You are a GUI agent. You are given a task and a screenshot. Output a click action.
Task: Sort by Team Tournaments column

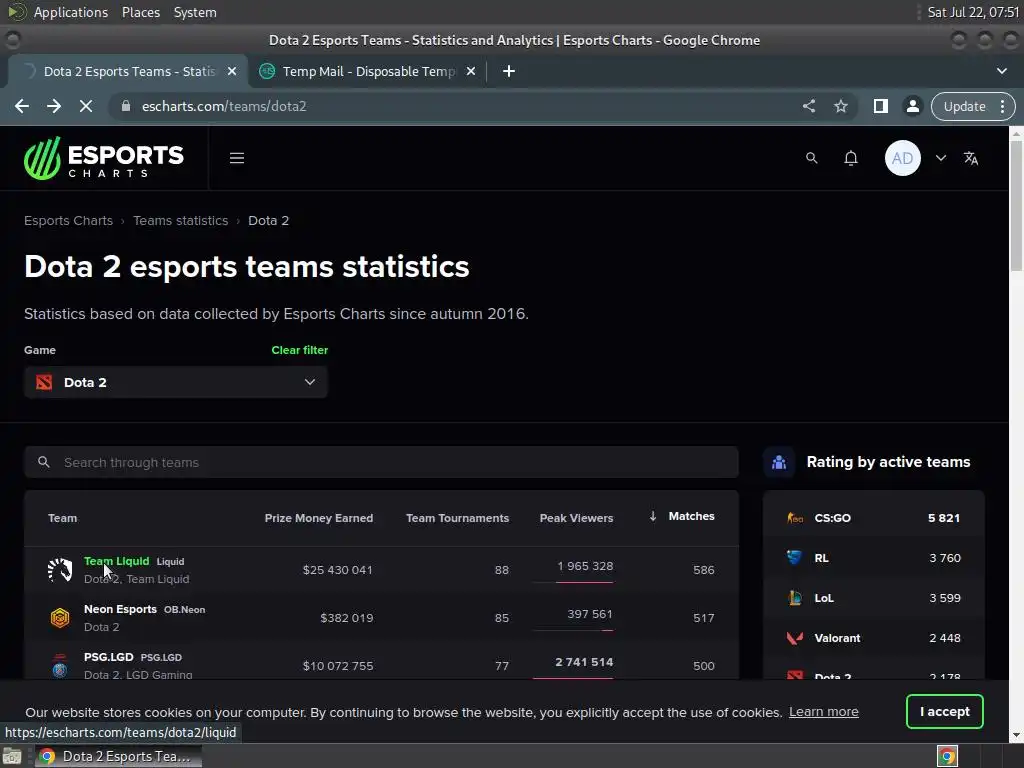(457, 518)
